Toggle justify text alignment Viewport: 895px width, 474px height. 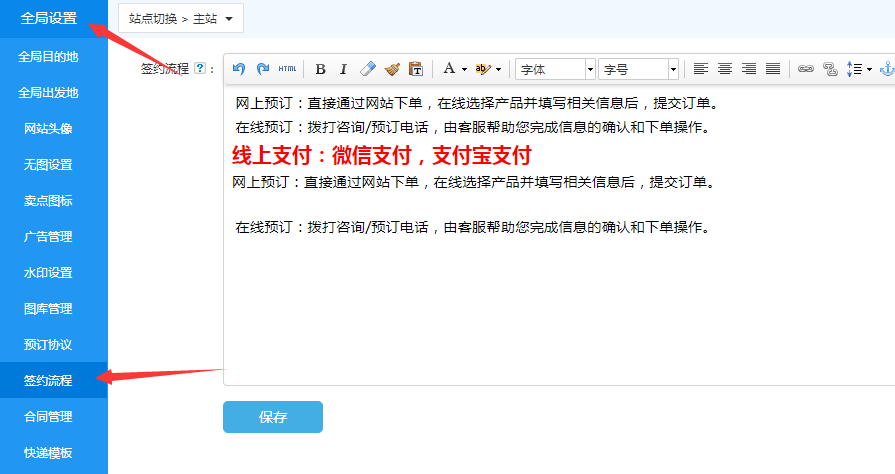click(773, 69)
